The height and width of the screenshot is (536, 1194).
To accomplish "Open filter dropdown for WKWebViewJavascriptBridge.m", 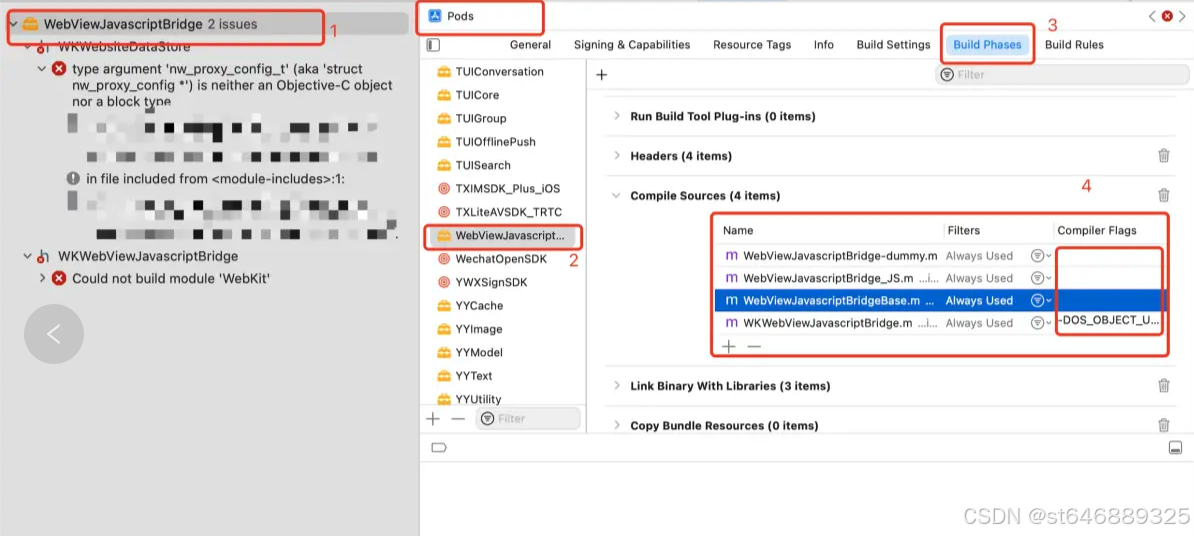I will 1040,324.
